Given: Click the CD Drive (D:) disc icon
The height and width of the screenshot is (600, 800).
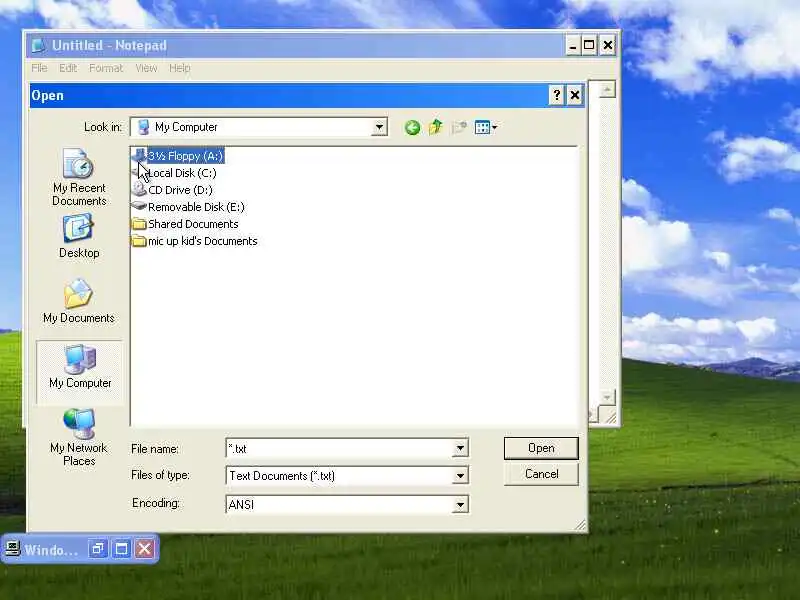Looking at the screenshot, I should (139, 190).
